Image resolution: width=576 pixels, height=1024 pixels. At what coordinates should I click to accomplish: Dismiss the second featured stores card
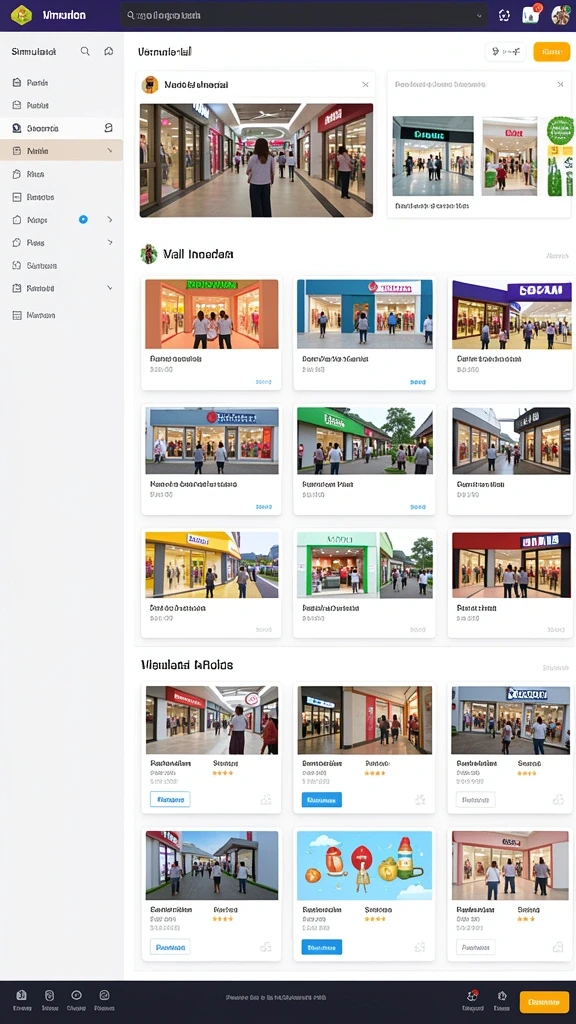(x=560, y=84)
